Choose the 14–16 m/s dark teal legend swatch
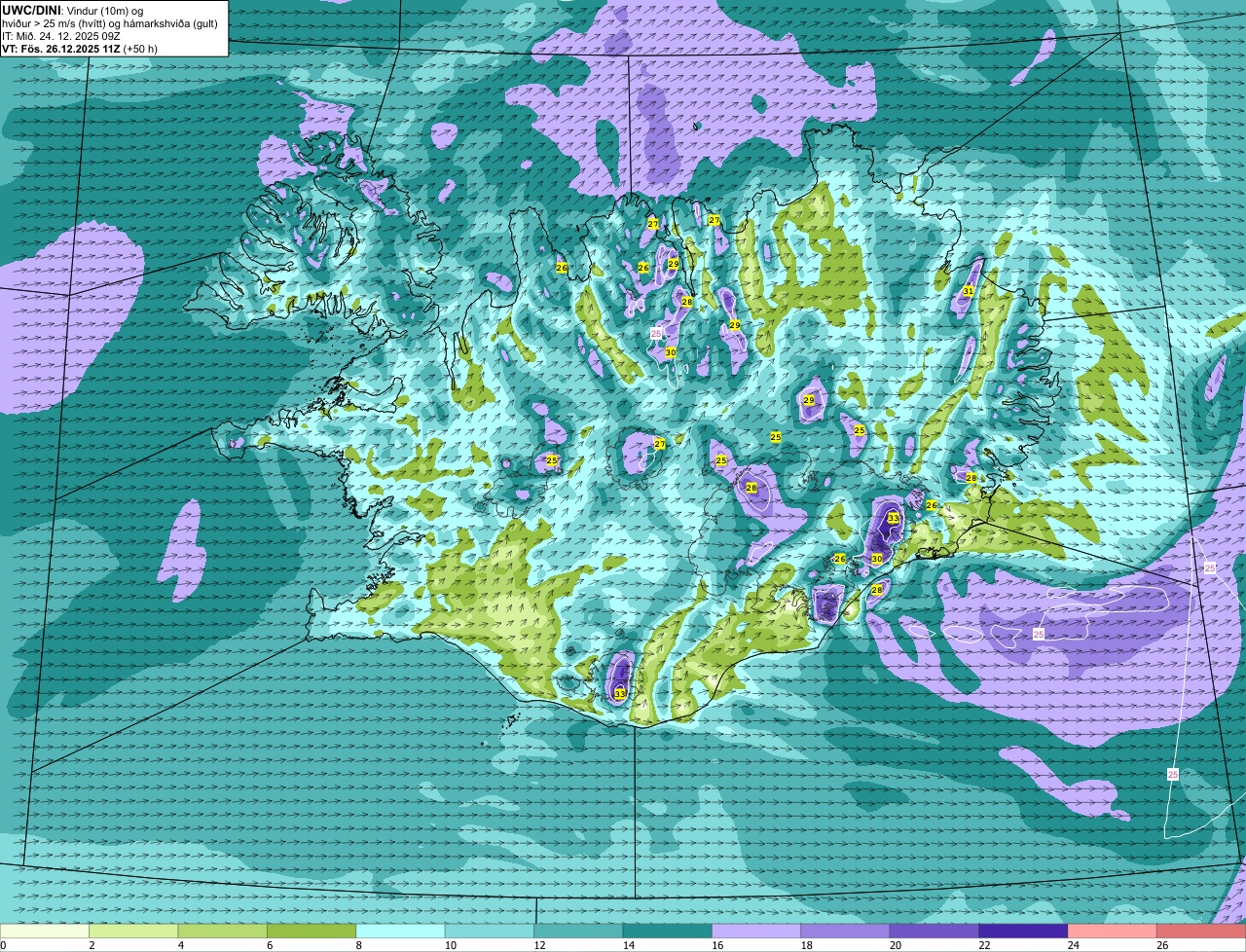This screenshot has width=1246, height=952. 667,931
